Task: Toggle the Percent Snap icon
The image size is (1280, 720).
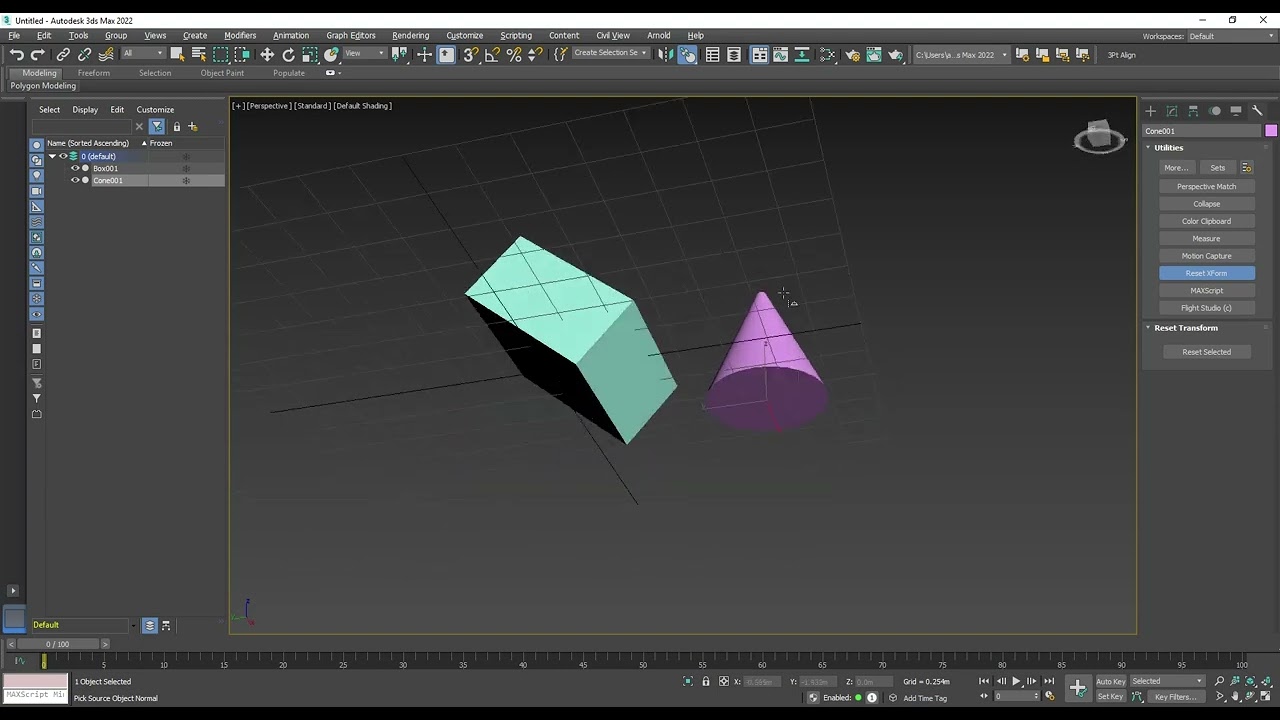Action: tap(514, 55)
